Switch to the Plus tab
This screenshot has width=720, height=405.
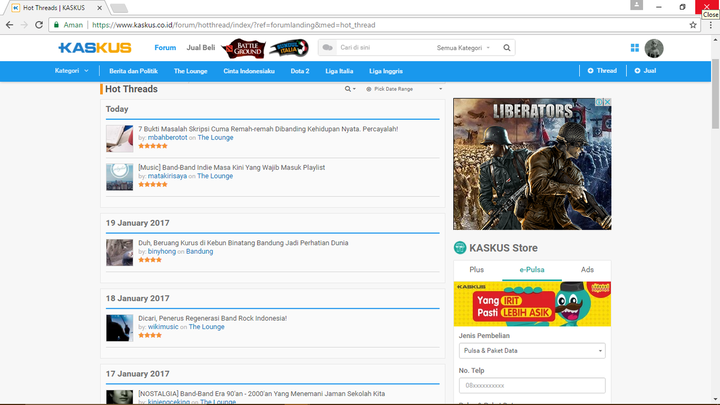(x=477, y=270)
